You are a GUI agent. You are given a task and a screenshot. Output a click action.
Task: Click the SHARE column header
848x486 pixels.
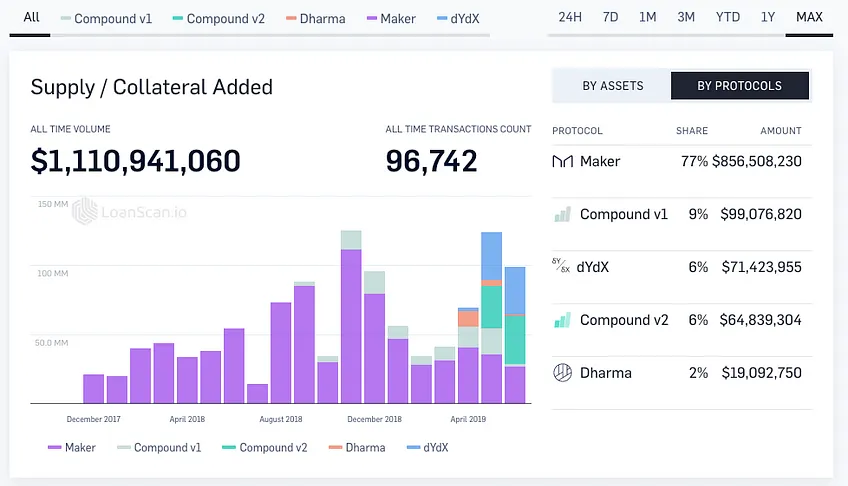pos(692,131)
